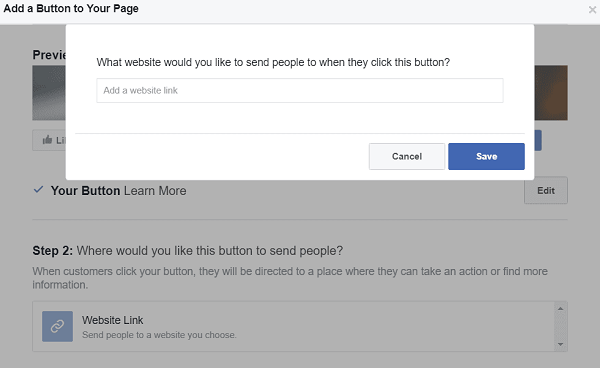Click the thumbs-up Like icon
The height and width of the screenshot is (368, 600).
click(47, 140)
